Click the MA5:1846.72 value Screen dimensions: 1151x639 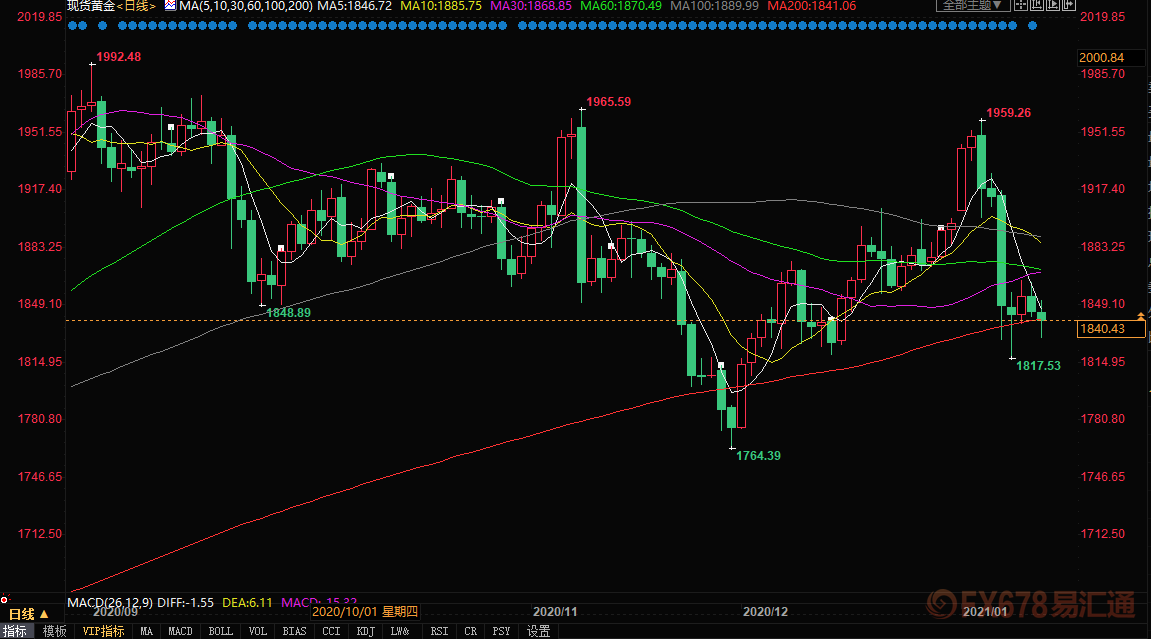tap(355, 5)
